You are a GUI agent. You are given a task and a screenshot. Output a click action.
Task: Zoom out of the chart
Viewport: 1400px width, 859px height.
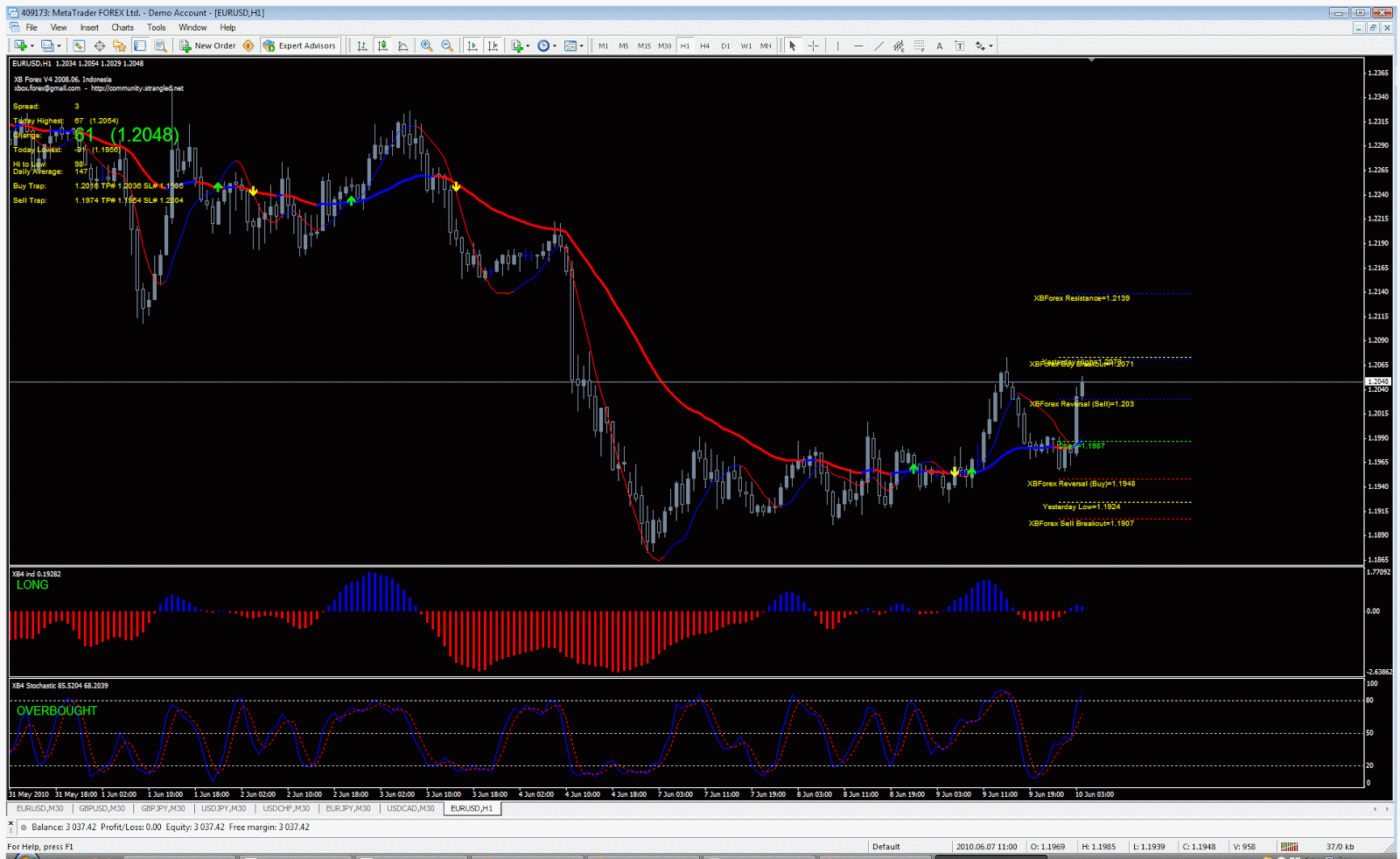point(447,45)
